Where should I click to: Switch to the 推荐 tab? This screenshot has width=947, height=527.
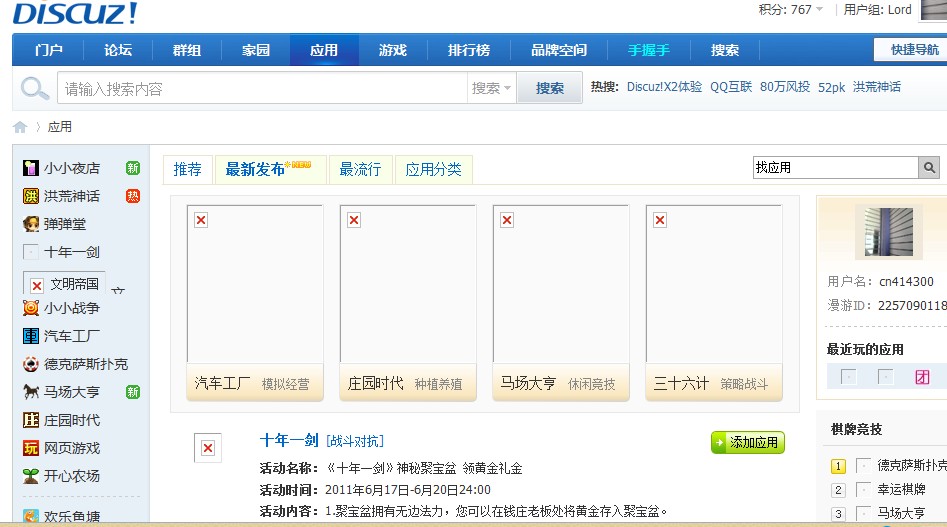188,170
